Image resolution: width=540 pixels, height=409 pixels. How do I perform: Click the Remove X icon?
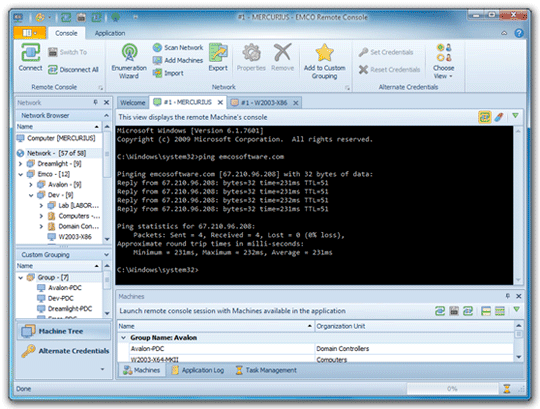(x=282, y=57)
